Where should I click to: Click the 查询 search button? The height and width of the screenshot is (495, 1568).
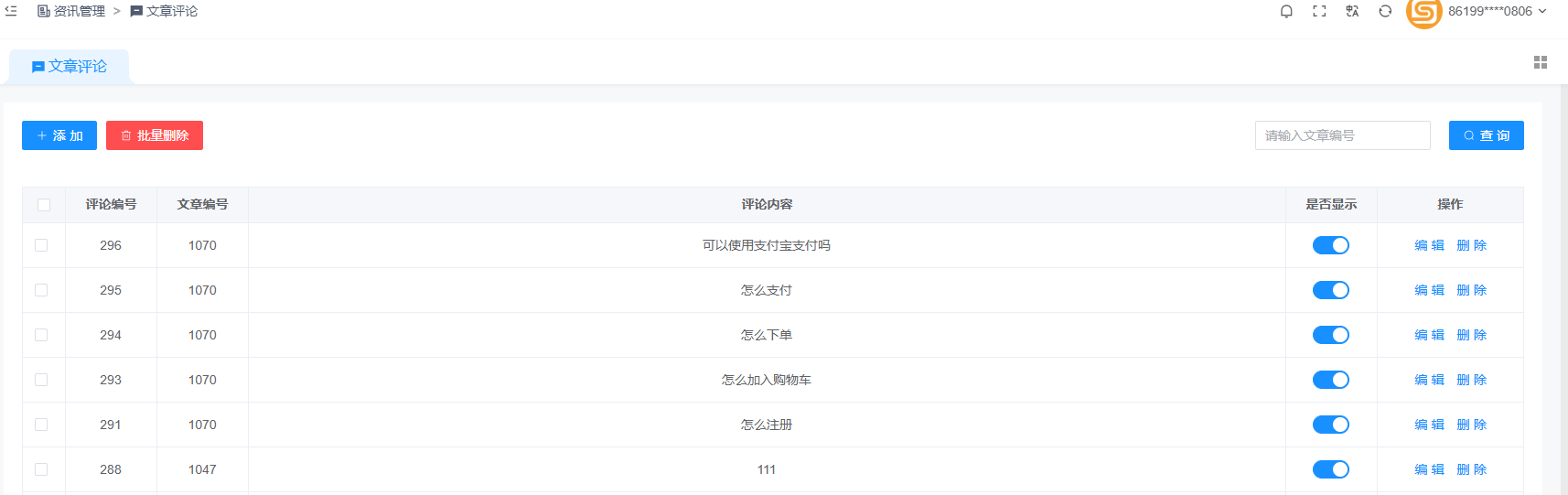[x=1486, y=135]
